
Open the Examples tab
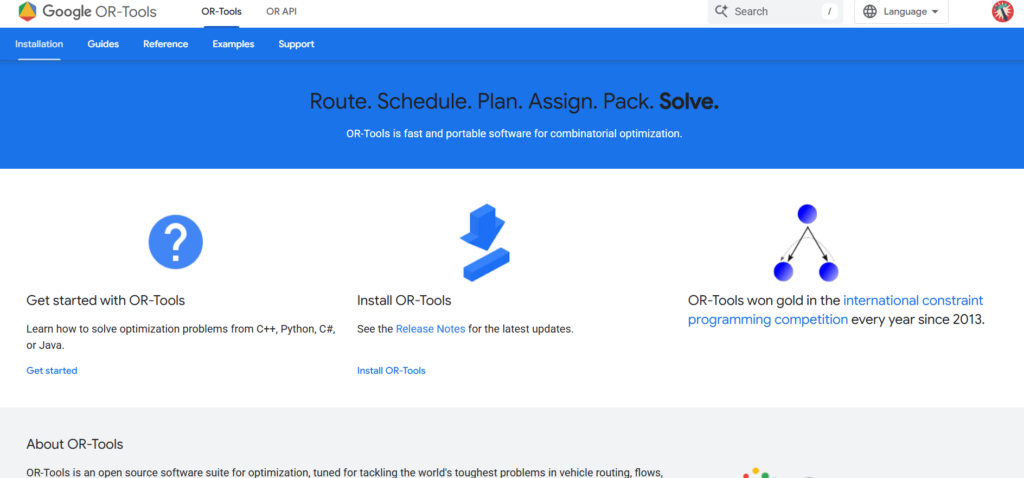[x=233, y=44]
